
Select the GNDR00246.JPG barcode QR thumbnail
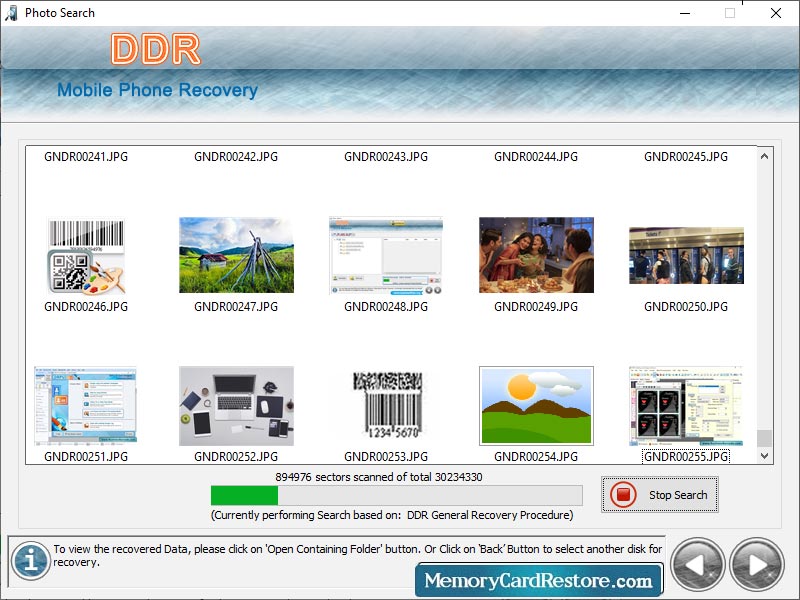click(86, 256)
